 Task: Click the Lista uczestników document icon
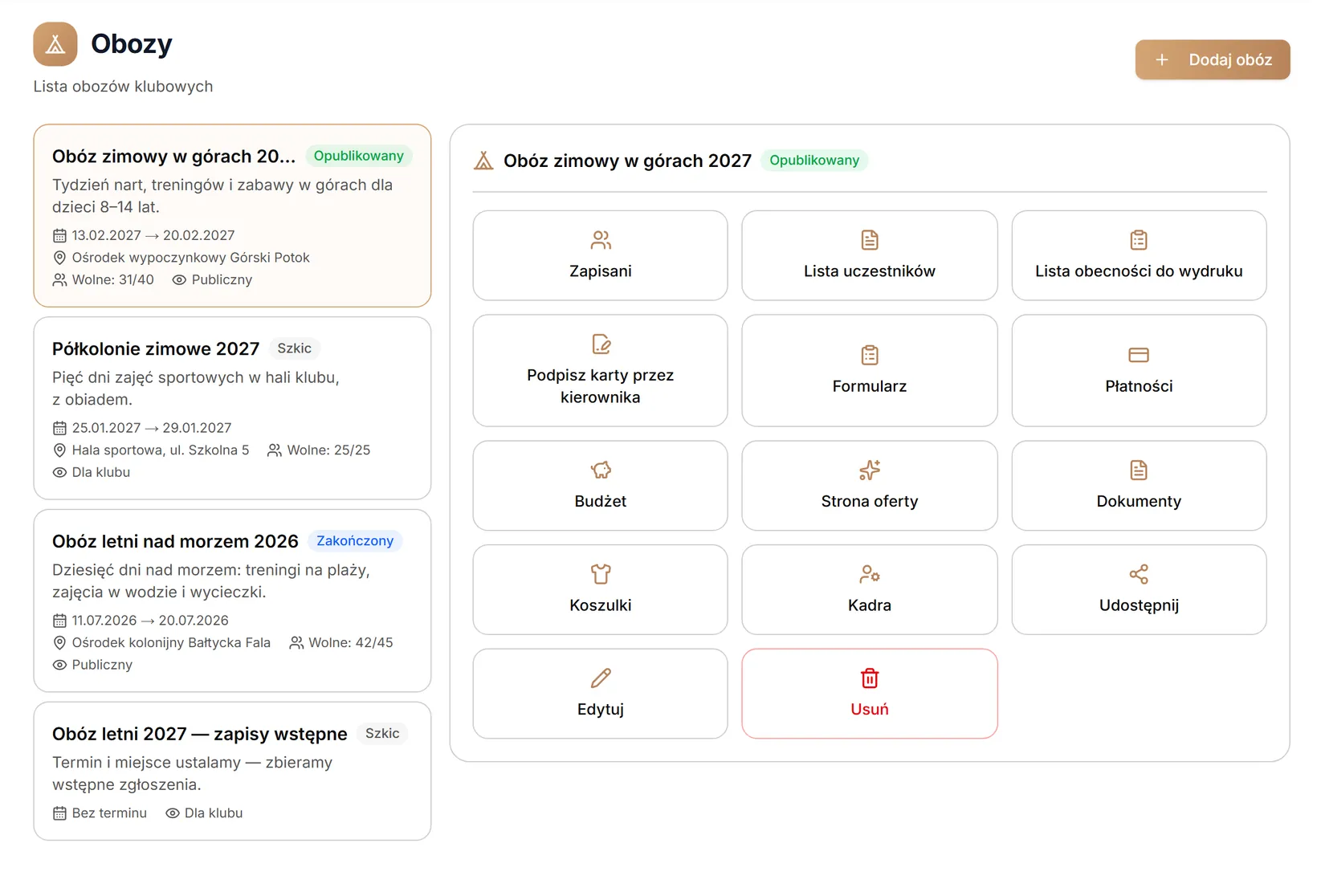[870, 240]
